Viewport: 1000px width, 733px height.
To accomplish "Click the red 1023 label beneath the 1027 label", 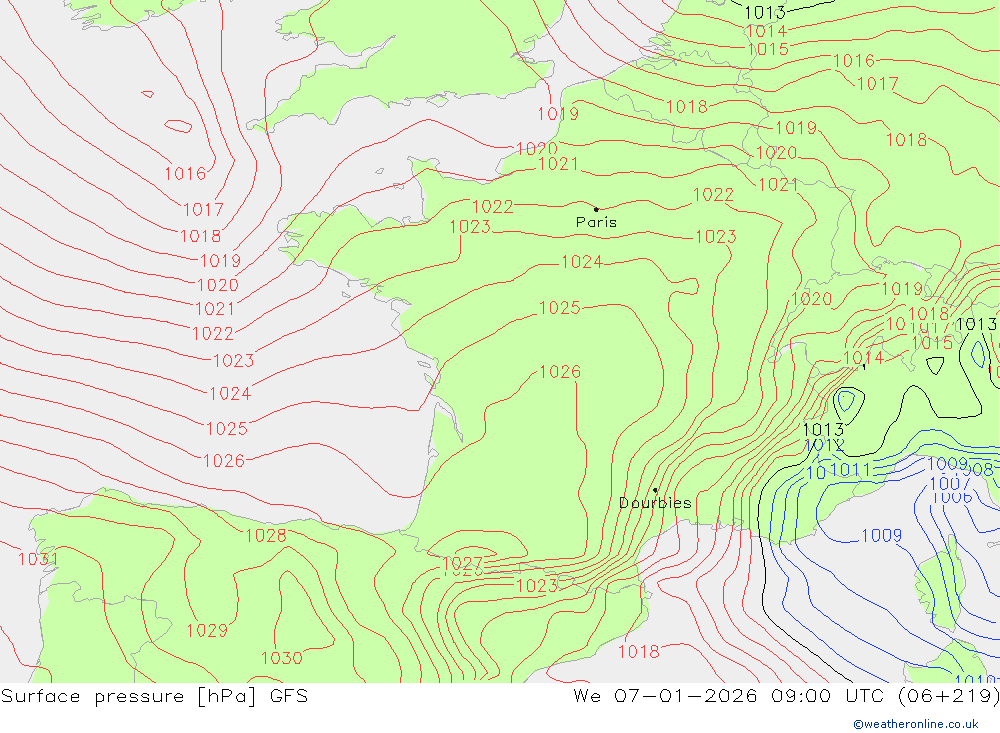I will tap(536, 586).
